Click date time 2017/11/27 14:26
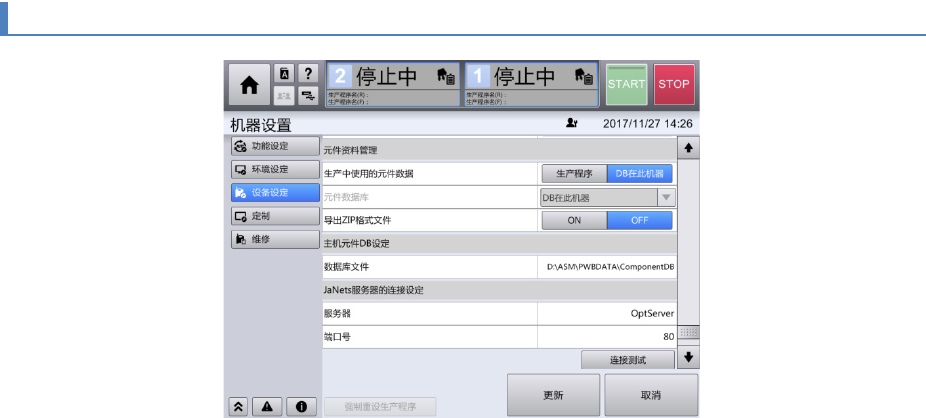The height and width of the screenshot is (418, 926). pos(647,124)
